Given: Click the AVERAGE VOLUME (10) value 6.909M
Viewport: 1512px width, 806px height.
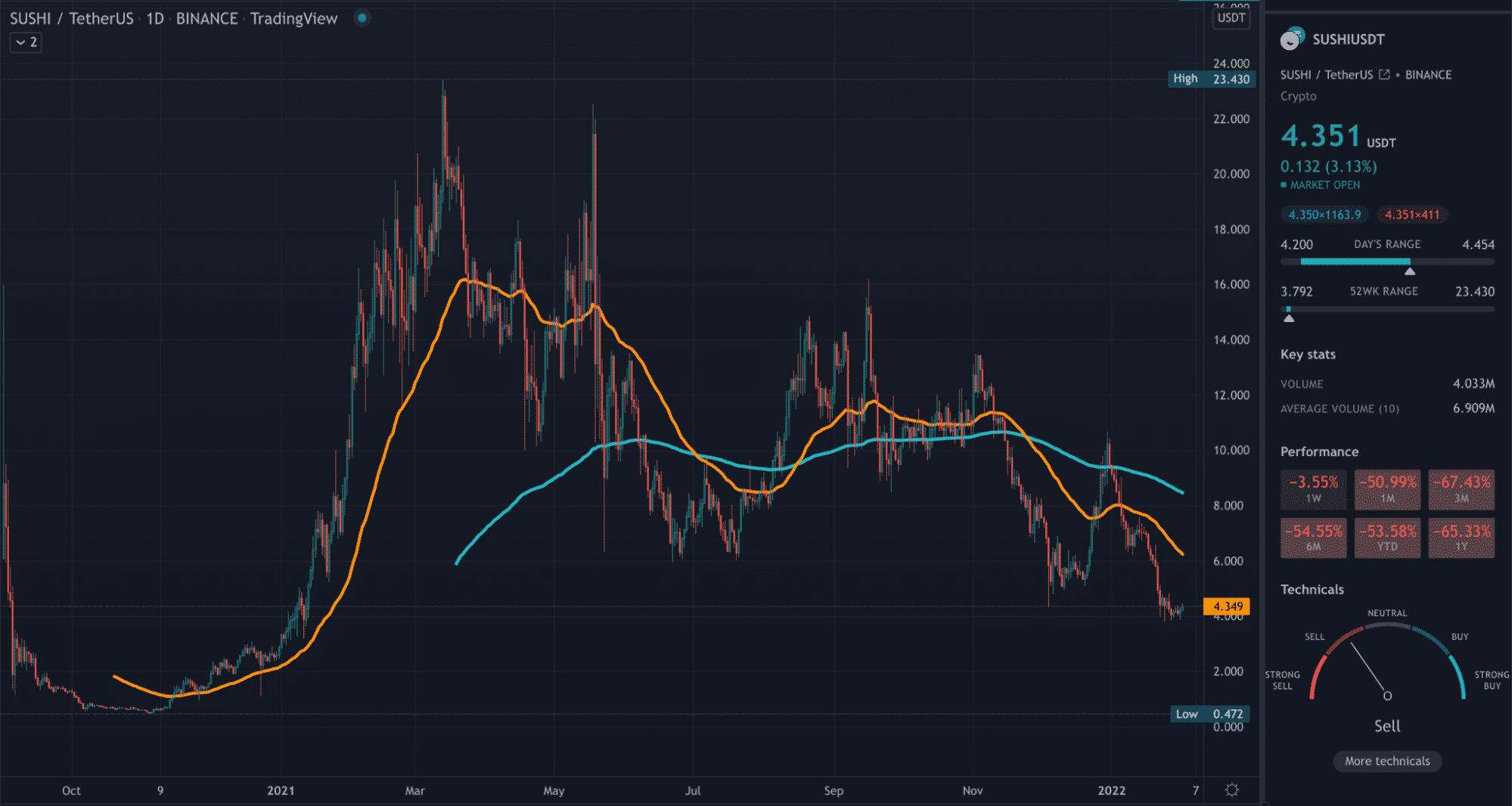Looking at the screenshot, I should 1473,408.
